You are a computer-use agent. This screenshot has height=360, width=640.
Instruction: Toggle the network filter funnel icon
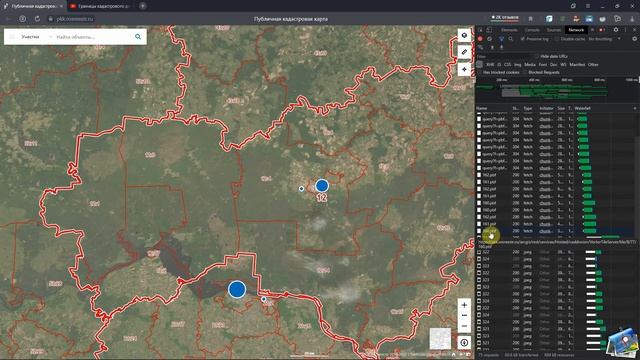[x=502, y=39]
